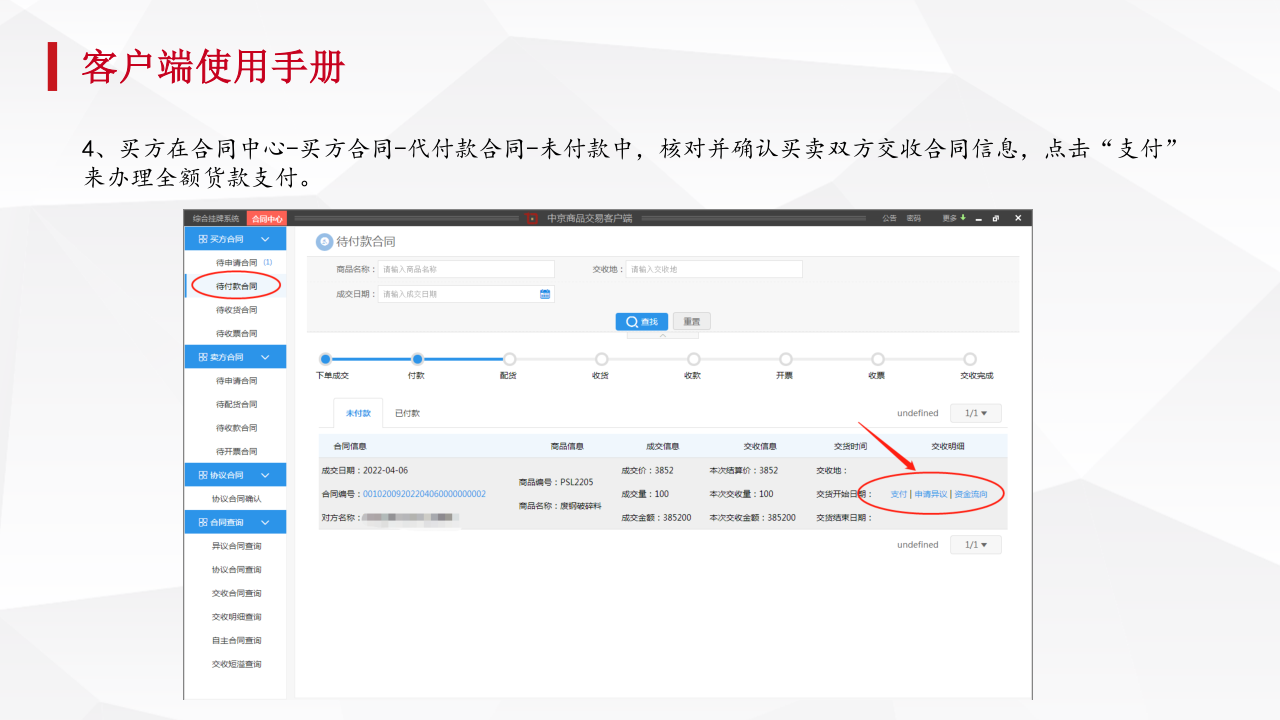Image resolution: width=1280 pixels, height=720 pixels.
Task: Click the 收票 progress step node
Action: pos(877,359)
